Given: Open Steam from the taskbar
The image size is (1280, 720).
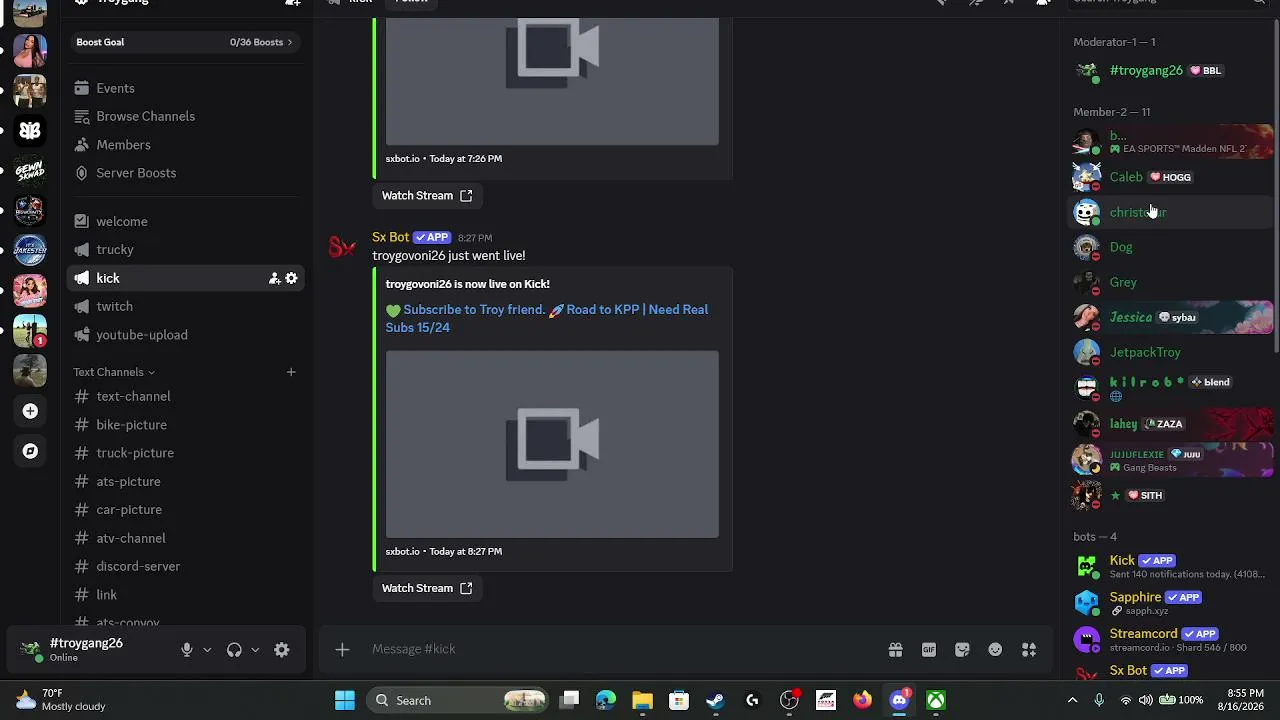Looking at the screenshot, I should click(715, 700).
